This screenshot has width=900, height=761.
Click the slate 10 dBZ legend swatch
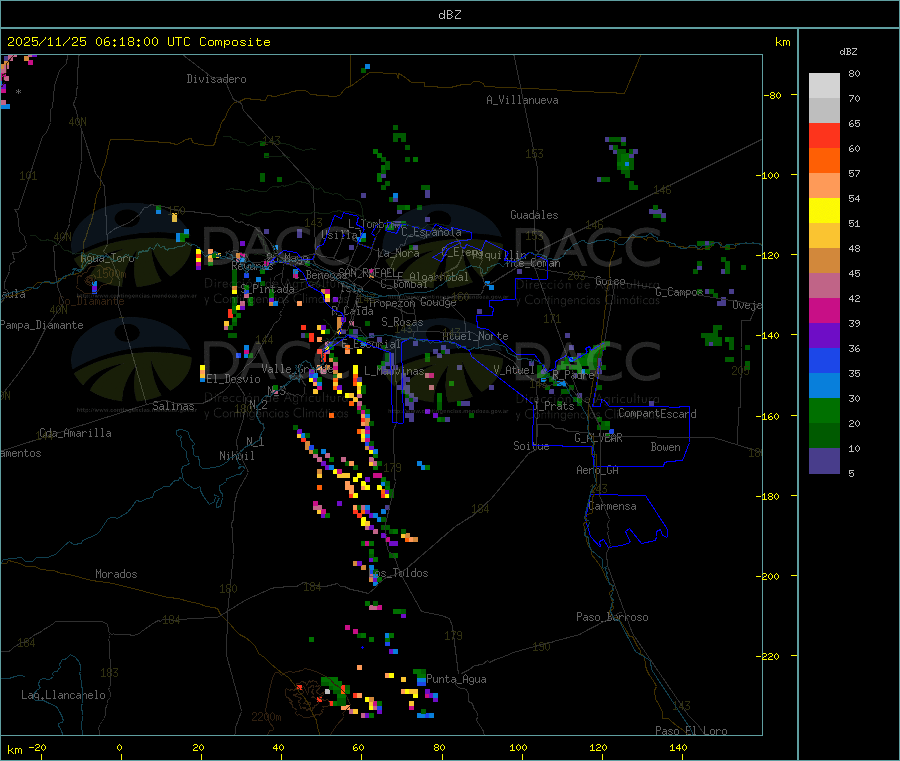(824, 460)
